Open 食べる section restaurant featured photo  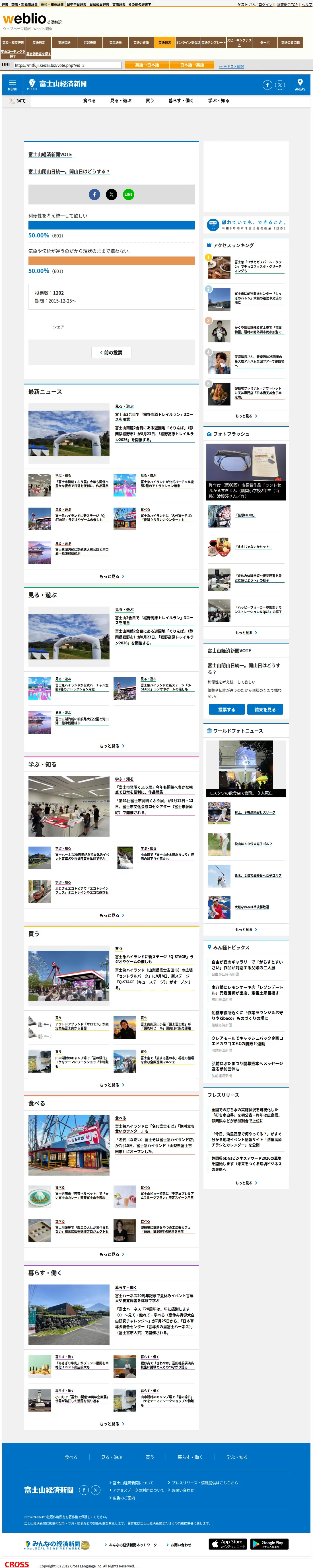click(x=69, y=1145)
